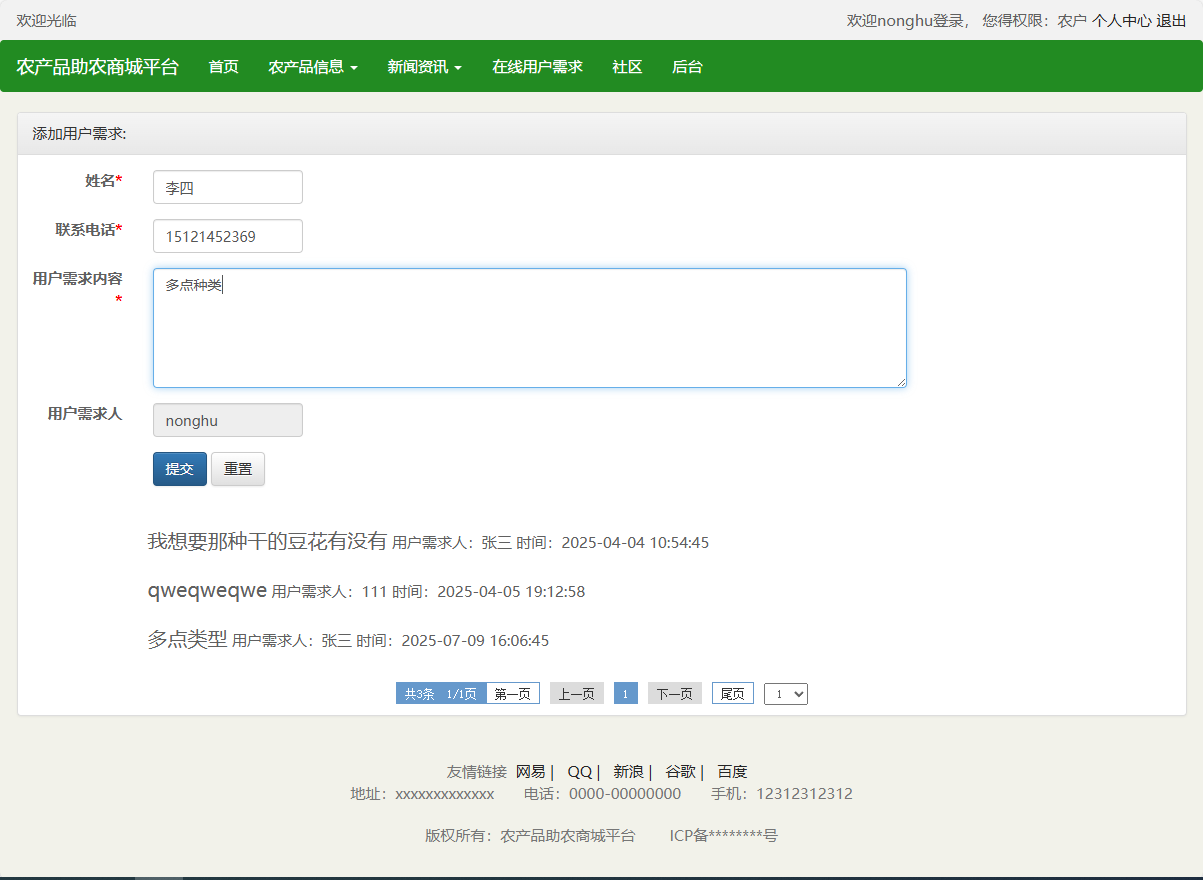
Task: Click inside the 用户需求内容 textarea
Action: pyautogui.click(x=529, y=327)
